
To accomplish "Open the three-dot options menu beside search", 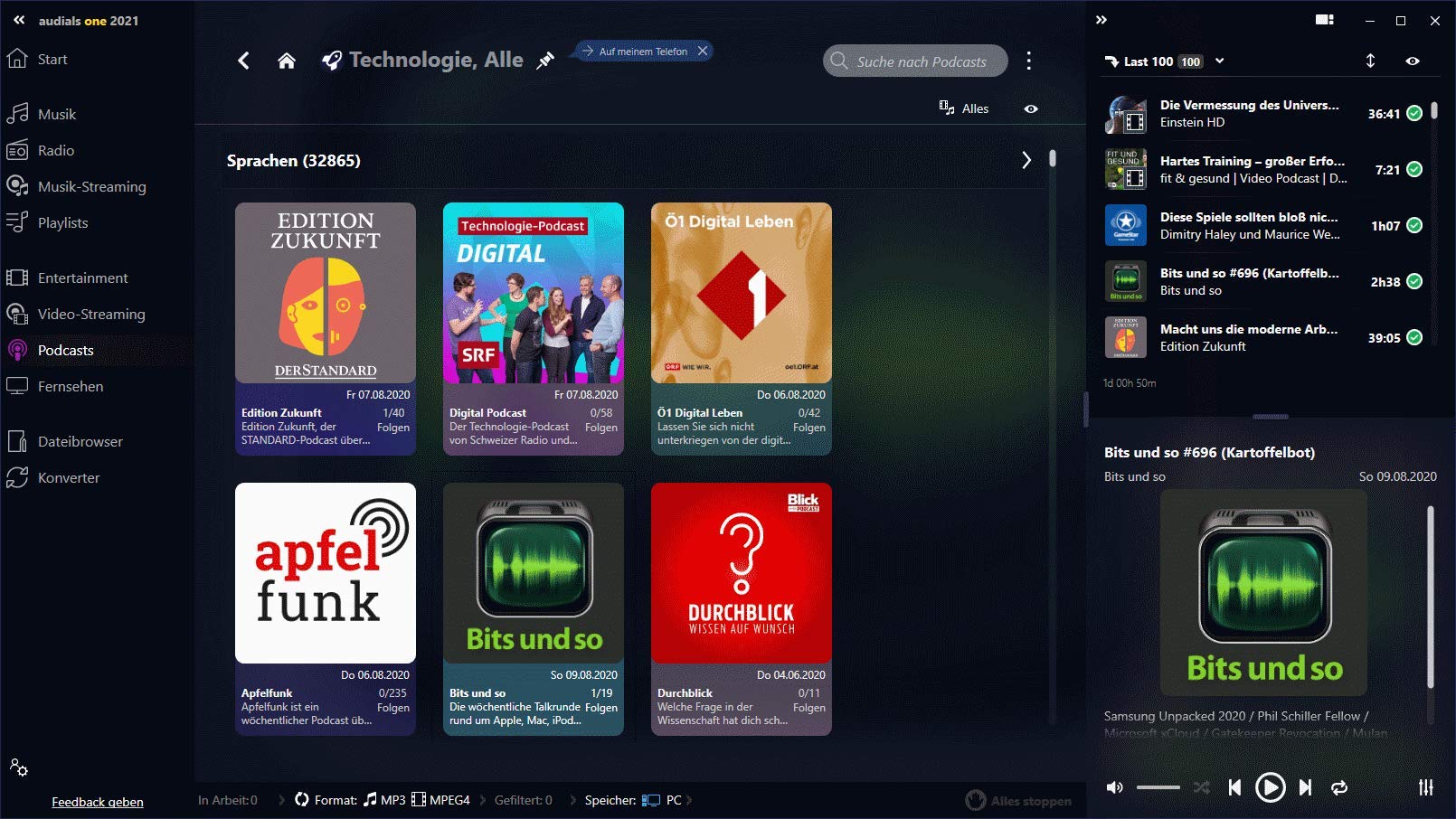I will [1028, 61].
